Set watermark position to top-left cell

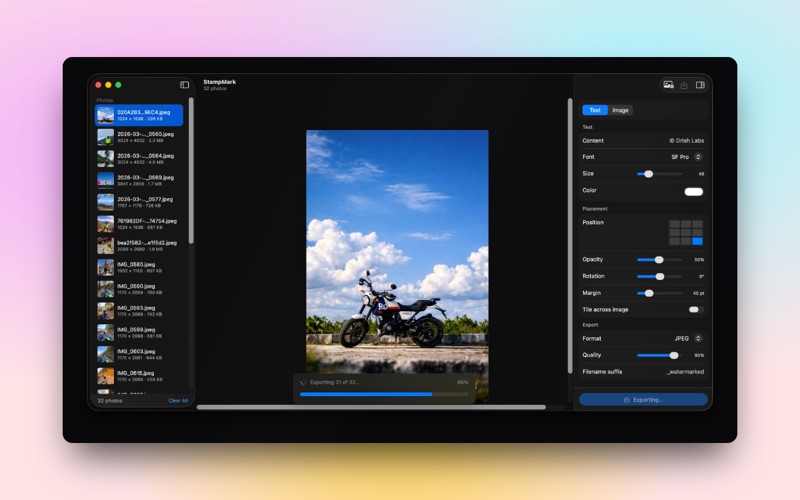(x=674, y=224)
